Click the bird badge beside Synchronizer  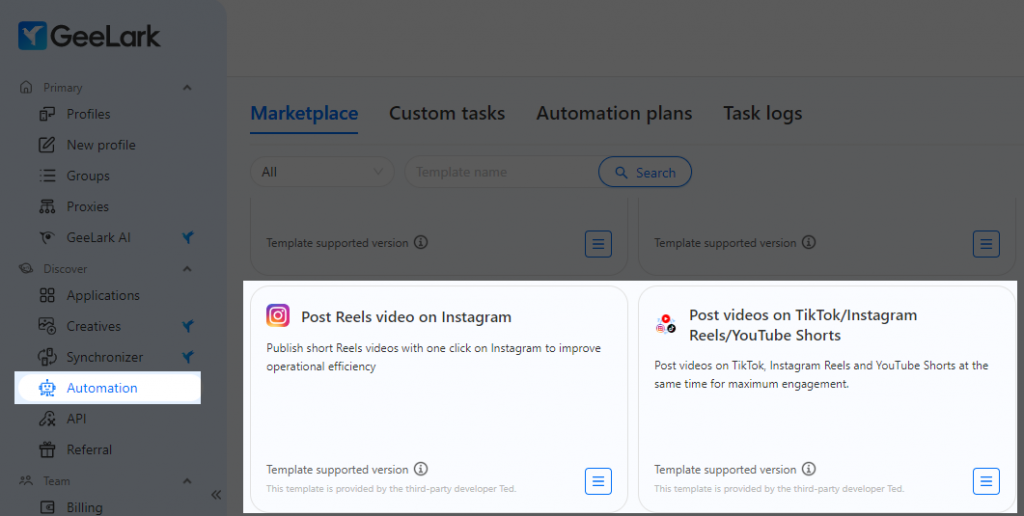(188, 357)
